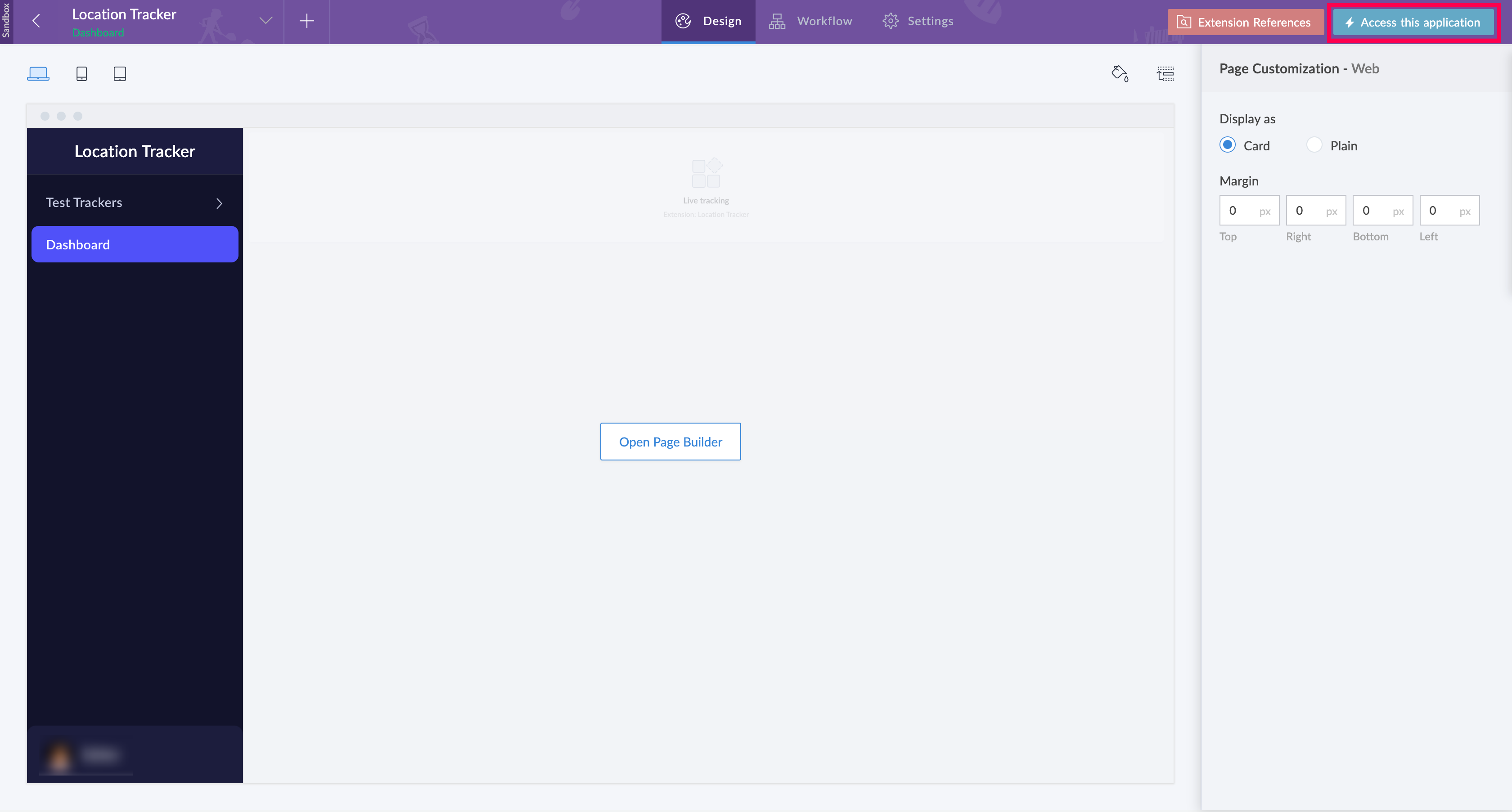Select the Card display radio button
This screenshot has width=1512, height=812.
[1227, 145]
